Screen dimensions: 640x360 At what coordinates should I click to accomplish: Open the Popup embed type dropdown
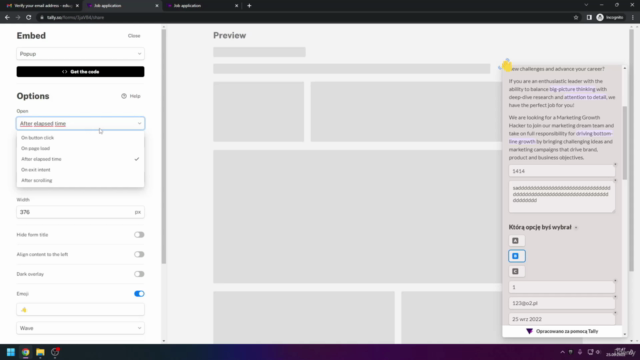[x=80, y=54]
